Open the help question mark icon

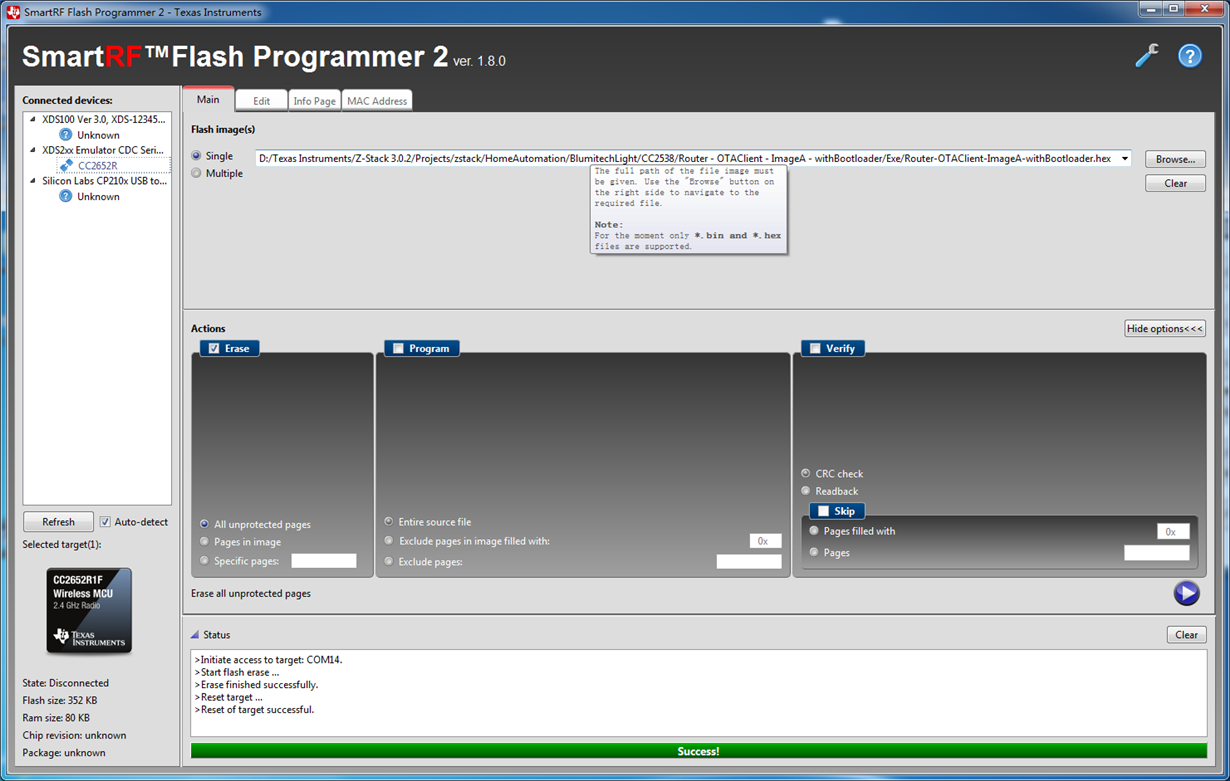pos(1189,56)
